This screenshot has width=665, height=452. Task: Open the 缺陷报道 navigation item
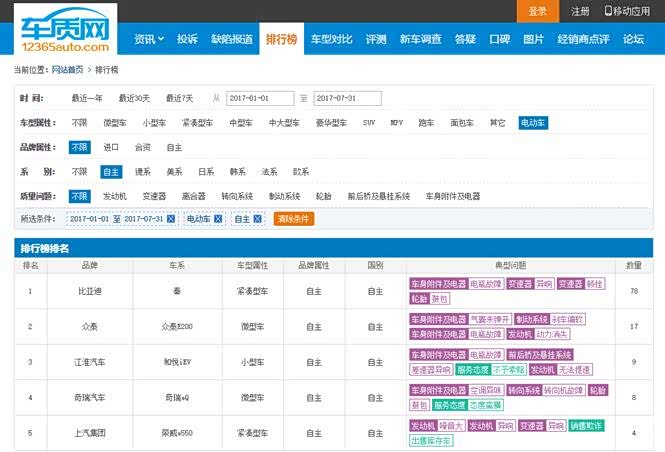[232, 40]
